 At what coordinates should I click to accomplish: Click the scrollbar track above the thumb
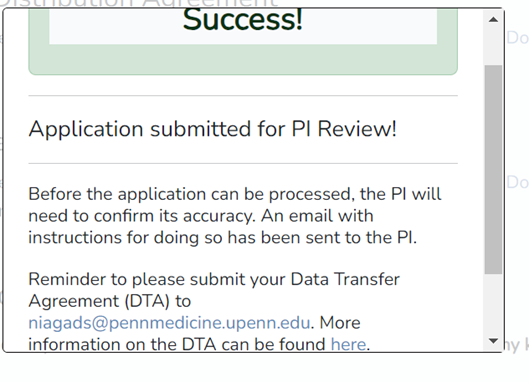click(x=493, y=47)
